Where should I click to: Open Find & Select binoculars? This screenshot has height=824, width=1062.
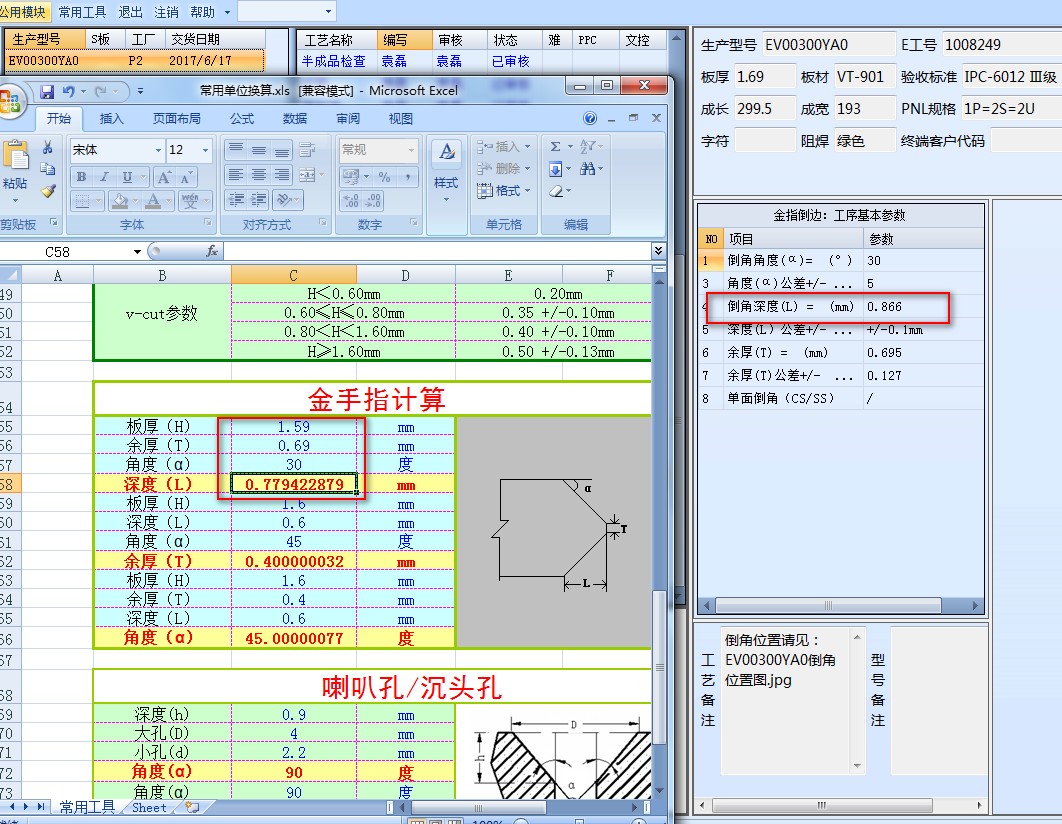[587, 168]
